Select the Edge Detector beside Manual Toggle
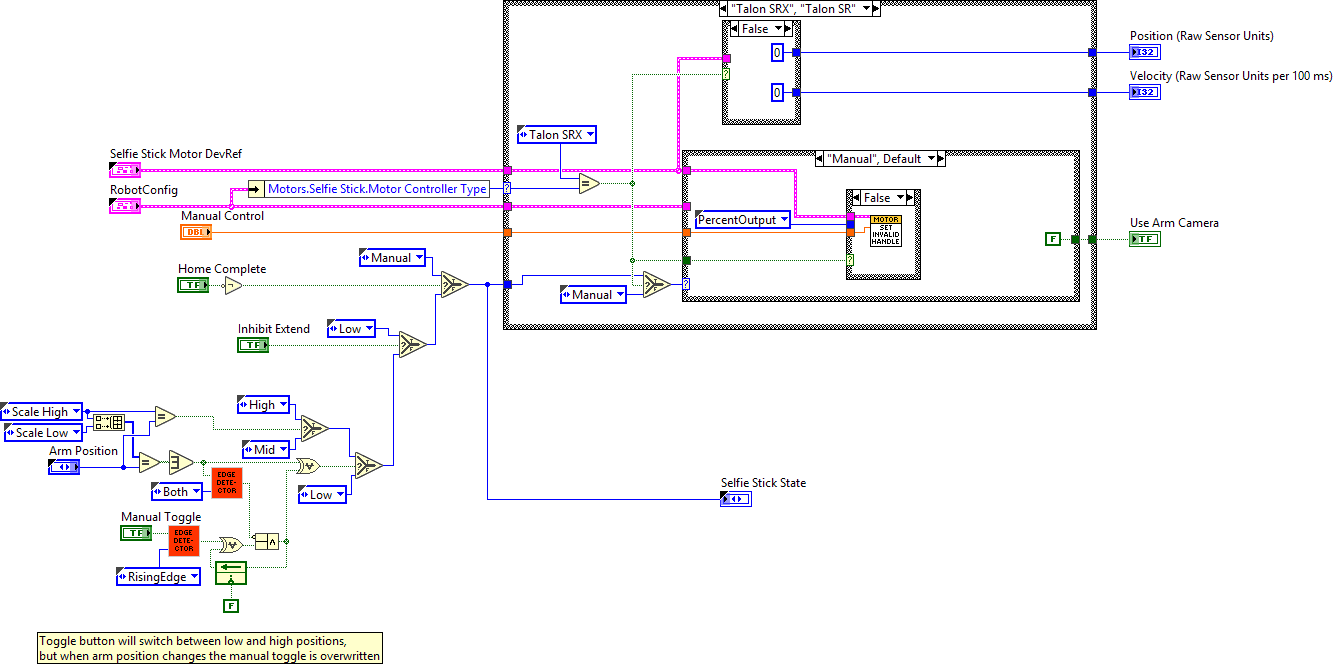 (184, 541)
